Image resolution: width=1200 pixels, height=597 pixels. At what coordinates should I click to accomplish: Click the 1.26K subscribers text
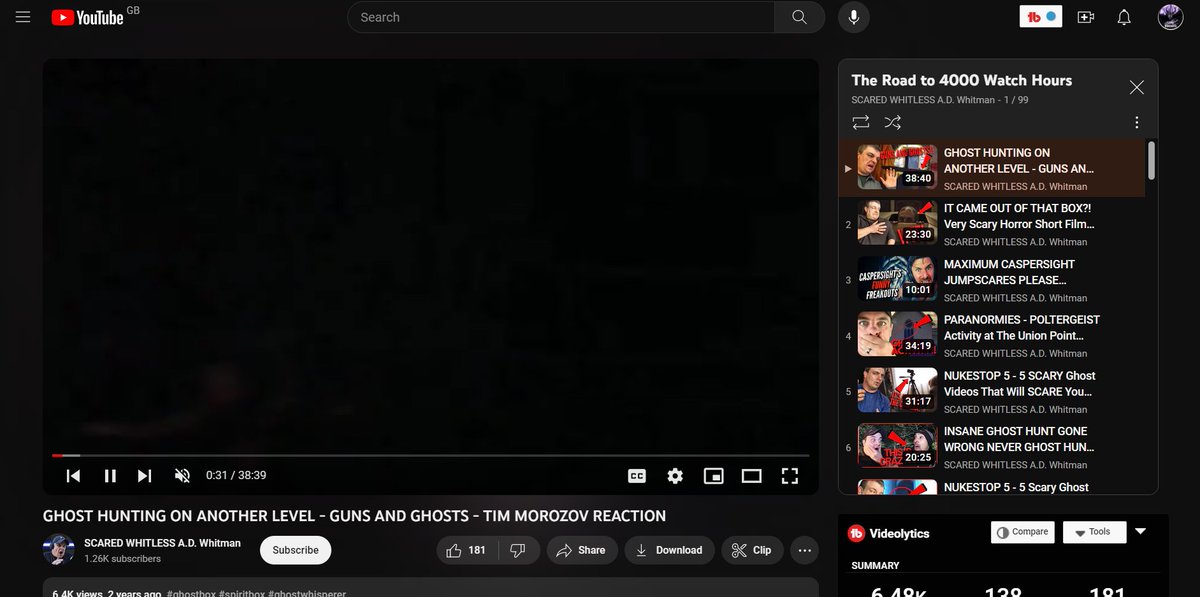(122, 559)
